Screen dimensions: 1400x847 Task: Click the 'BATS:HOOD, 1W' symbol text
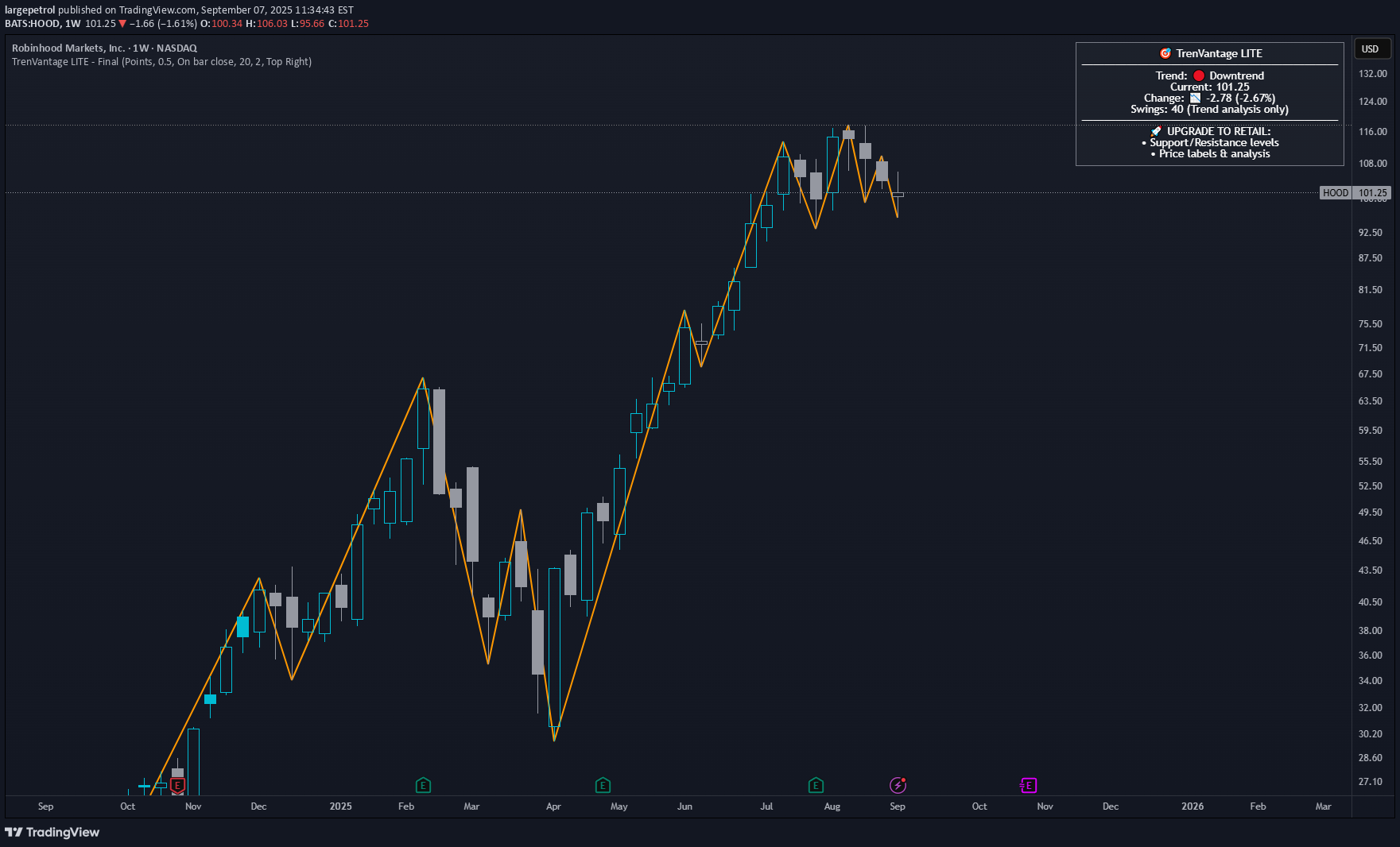[43, 24]
